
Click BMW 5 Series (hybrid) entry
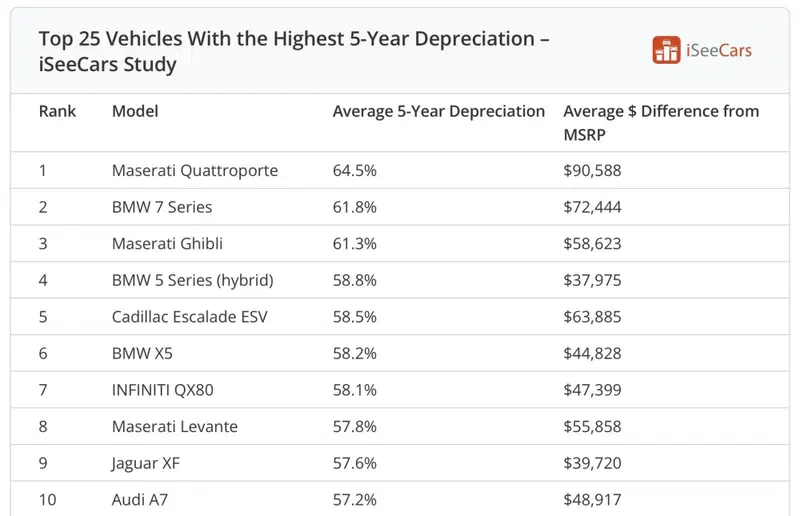(193, 280)
